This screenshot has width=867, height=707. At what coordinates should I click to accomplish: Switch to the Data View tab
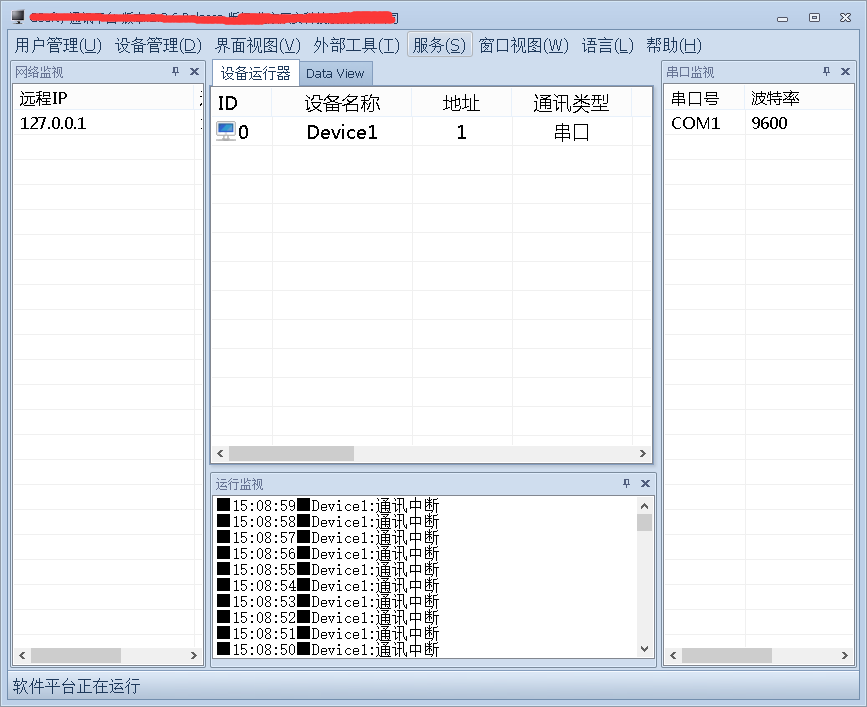335,74
